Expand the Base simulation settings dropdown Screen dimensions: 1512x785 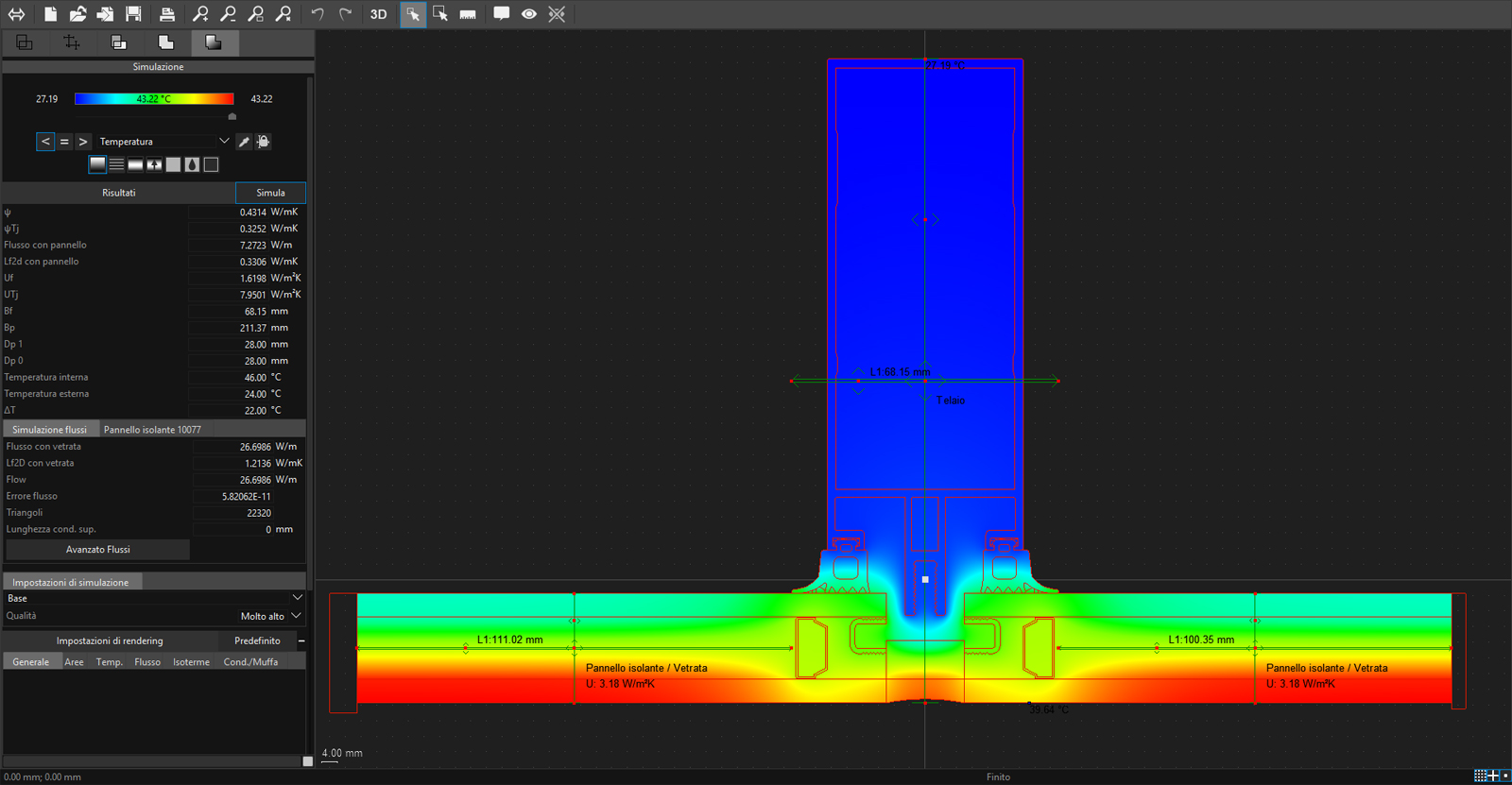pos(154,598)
